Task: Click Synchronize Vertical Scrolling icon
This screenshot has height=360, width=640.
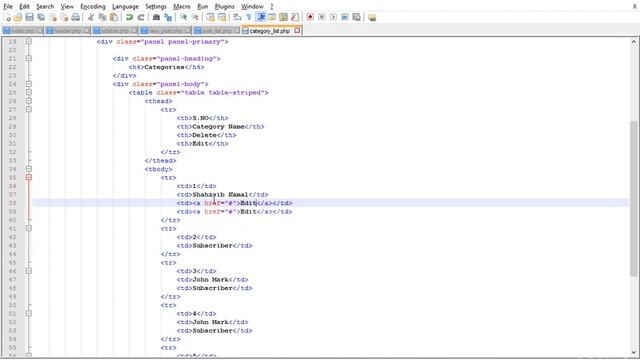Action: coord(210,17)
